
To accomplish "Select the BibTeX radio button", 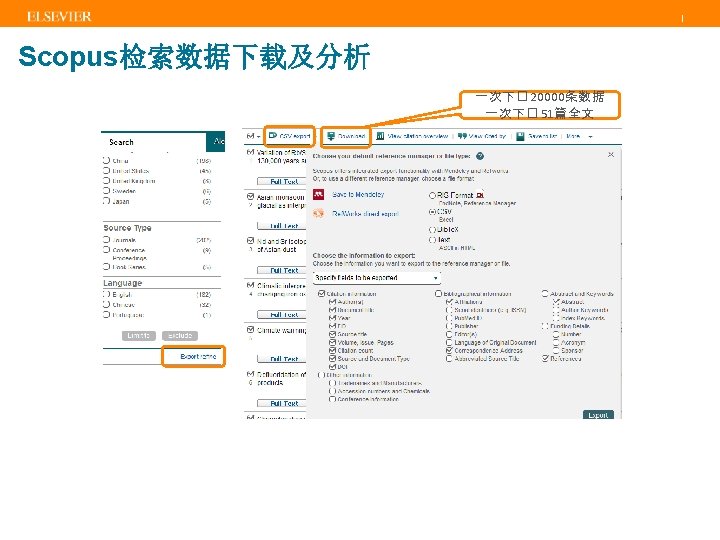I will (432, 230).
